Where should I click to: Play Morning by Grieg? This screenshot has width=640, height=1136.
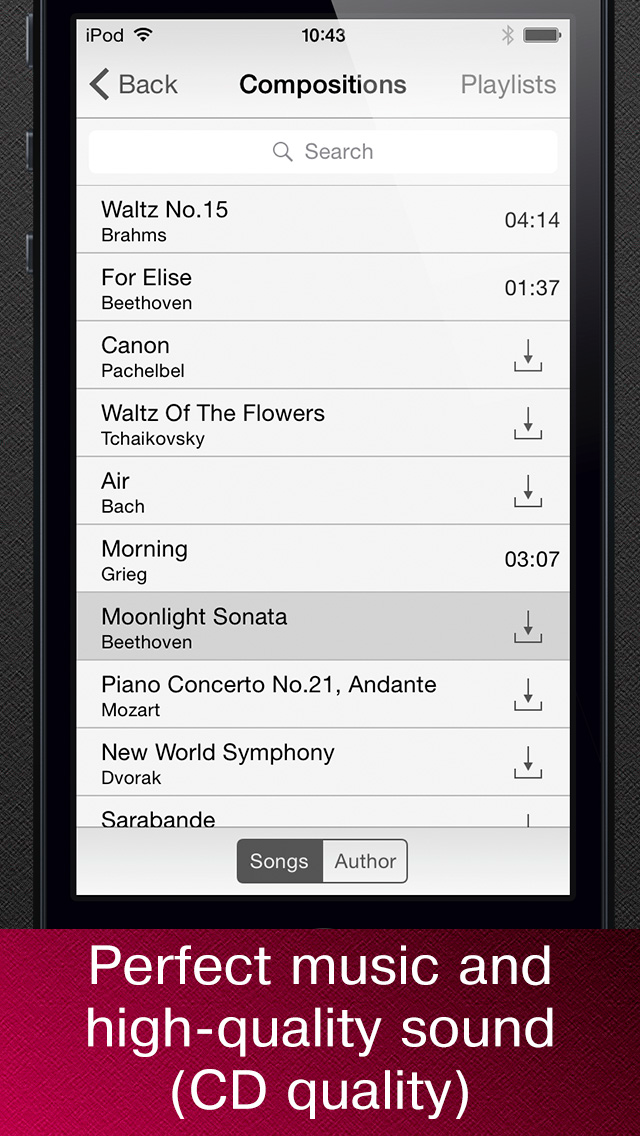(x=323, y=559)
